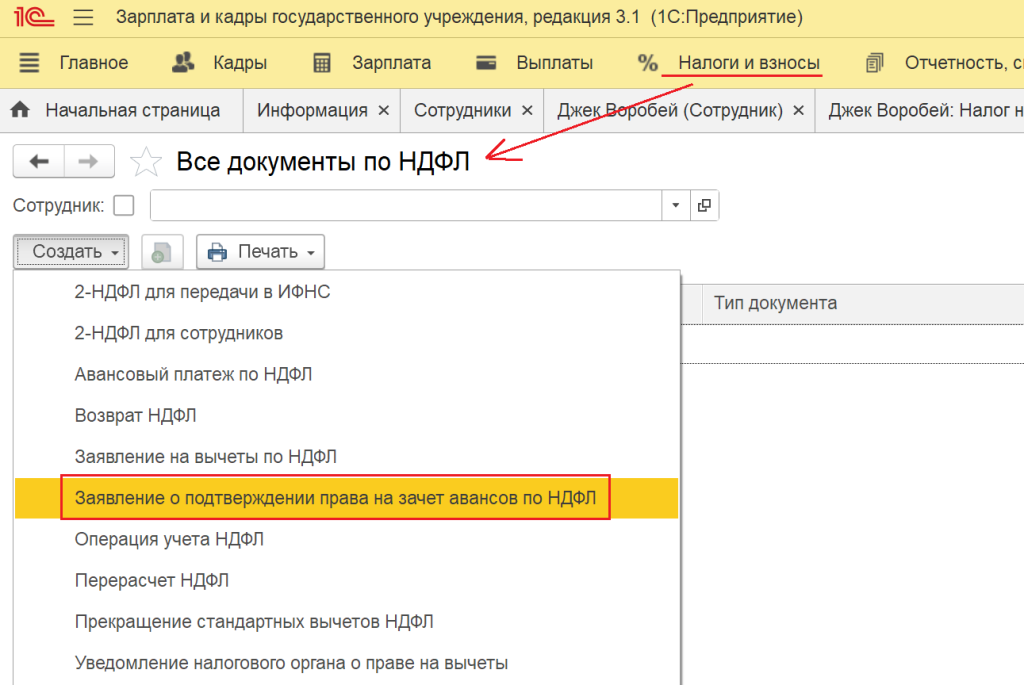Image resolution: width=1024 pixels, height=685 pixels.
Task: Click the Выплаты wallet icon
Action: coord(486,63)
